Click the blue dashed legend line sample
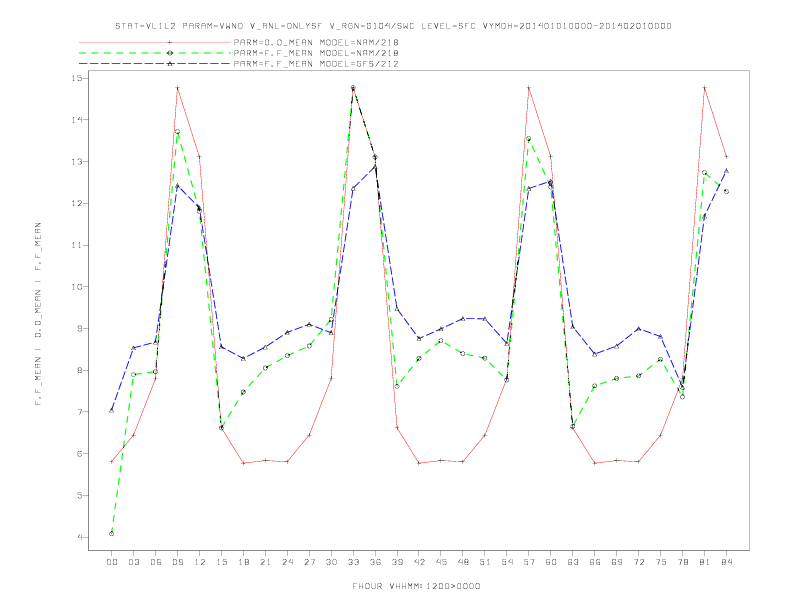The width and height of the screenshot is (792, 612). point(155,64)
